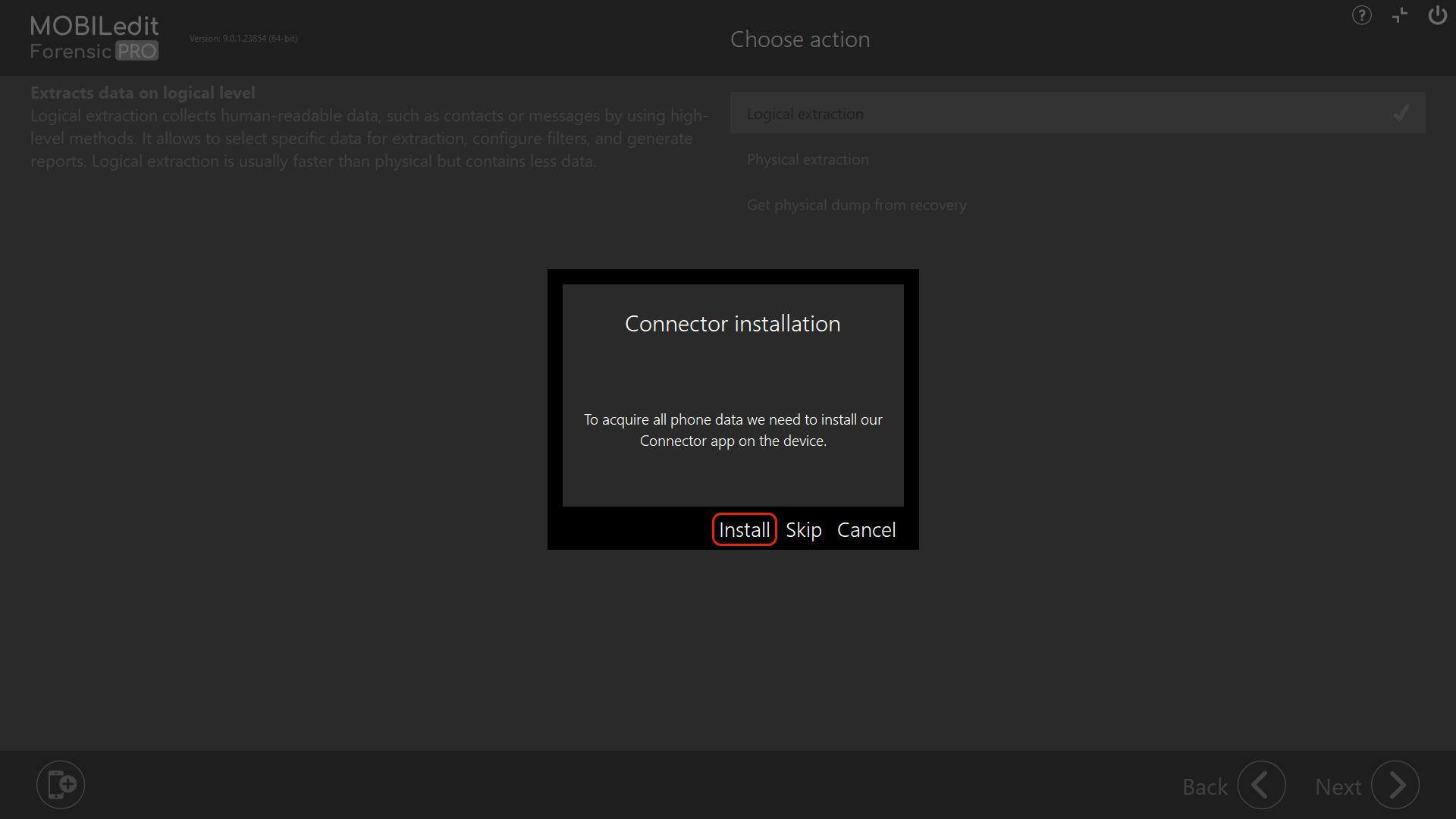Screen dimensions: 1456x819
Task: Click the Back text label
Action: click(1204, 787)
